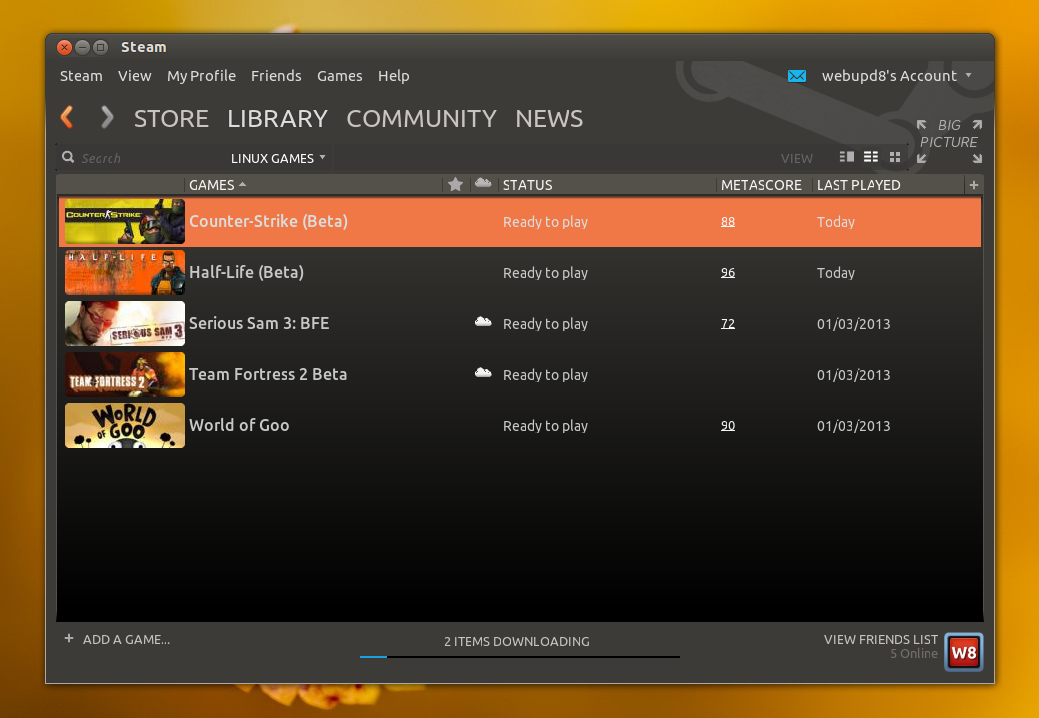Viewport: 1039px width, 718px height.
Task: Select Counter-Strike (Beta) title
Action: click(x=268, y=221)
